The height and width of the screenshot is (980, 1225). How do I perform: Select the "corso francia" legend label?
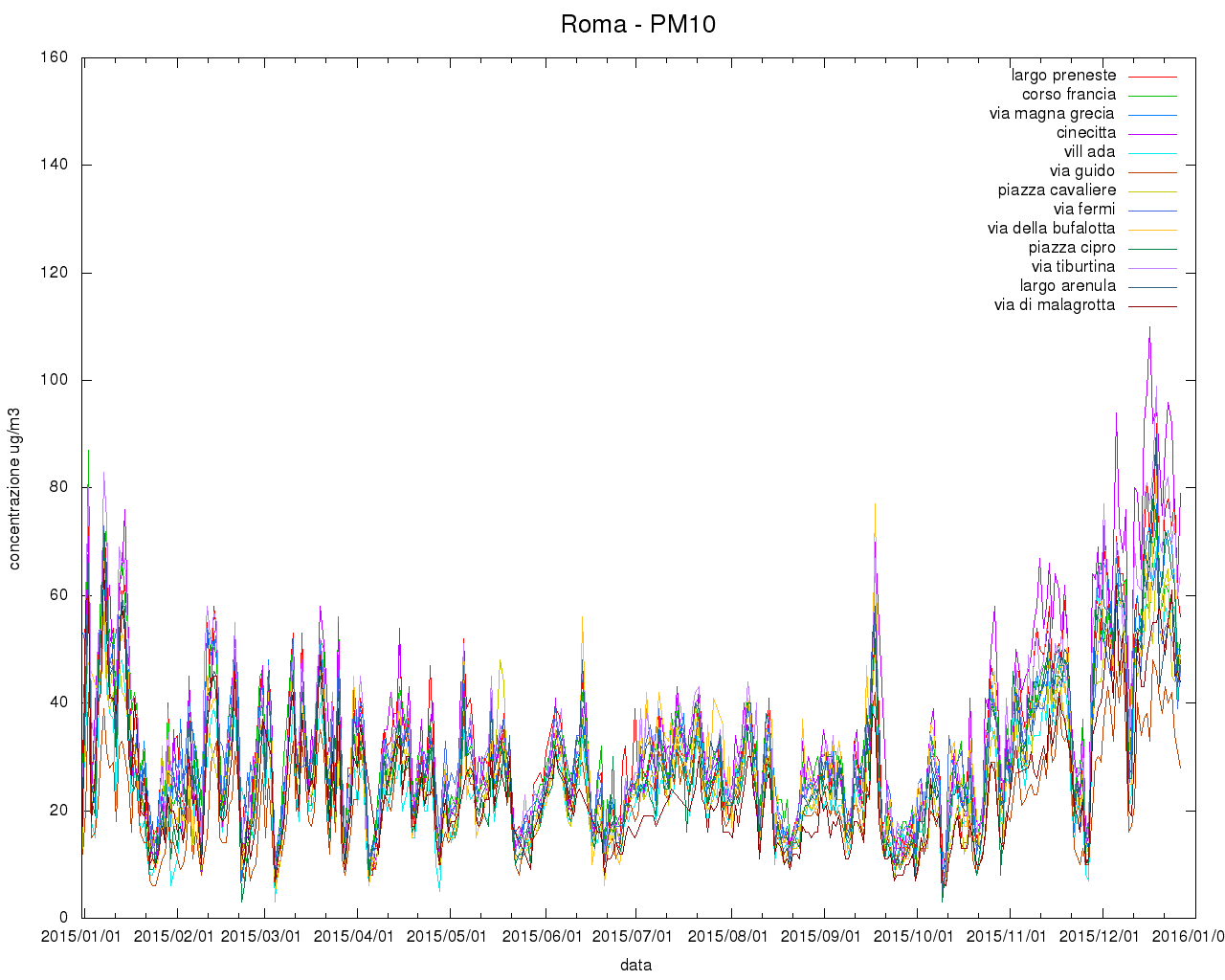coord(1069,94)
